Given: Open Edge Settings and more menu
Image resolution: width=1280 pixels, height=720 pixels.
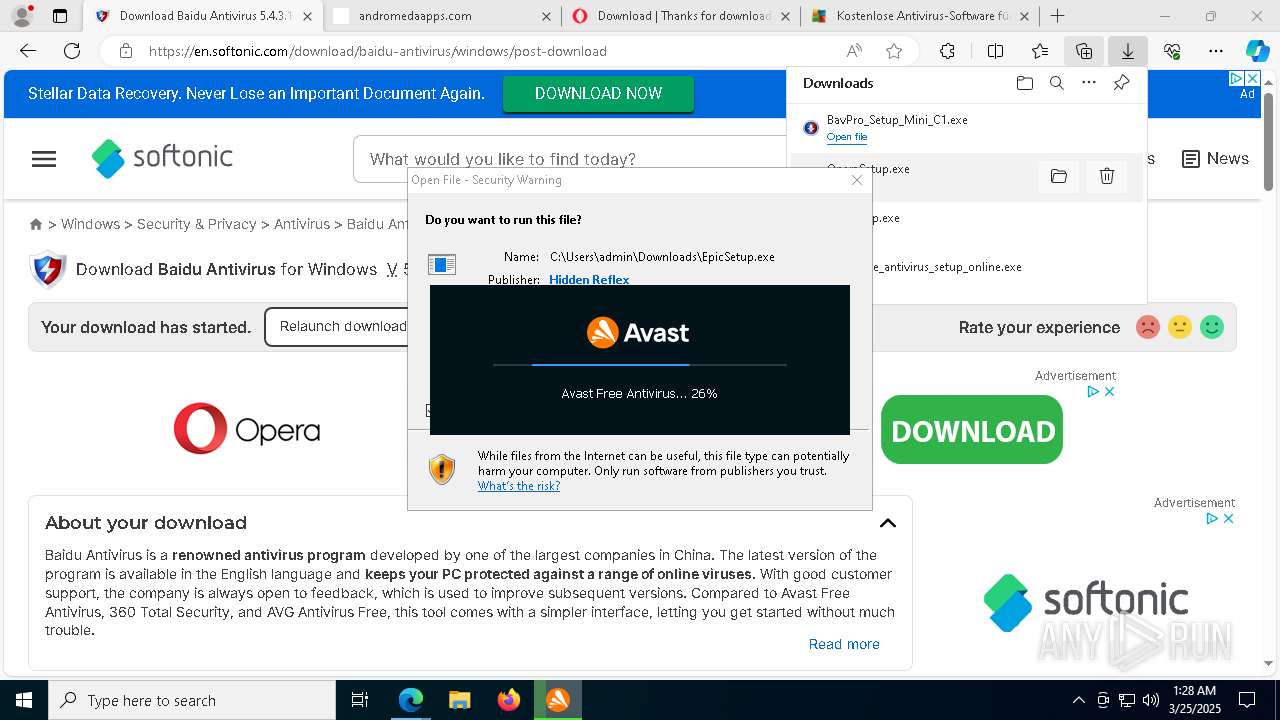Looking at the screenshot, I should point(1216,51).
